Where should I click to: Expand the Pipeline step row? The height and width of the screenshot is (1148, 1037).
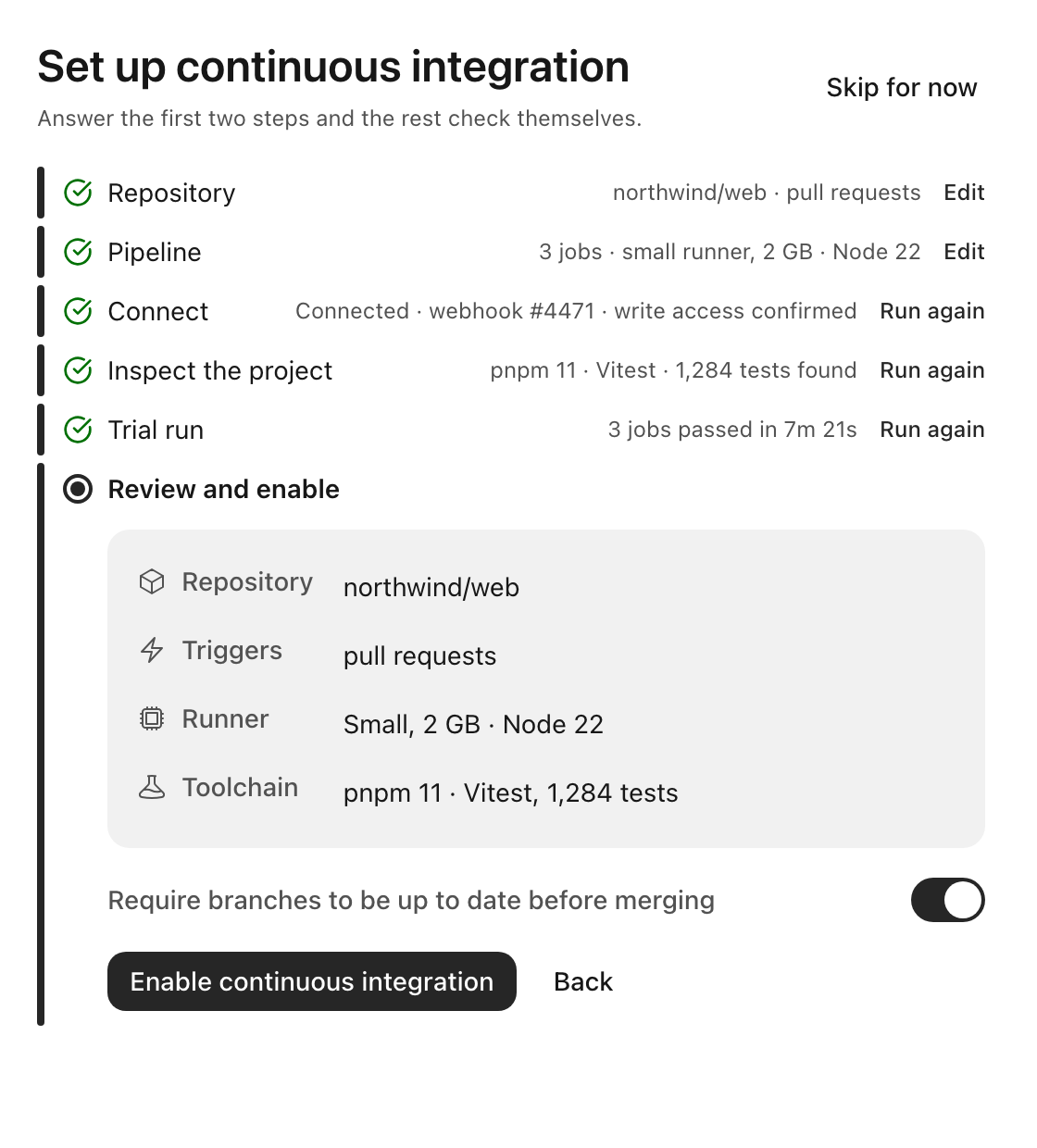(511, 252)
